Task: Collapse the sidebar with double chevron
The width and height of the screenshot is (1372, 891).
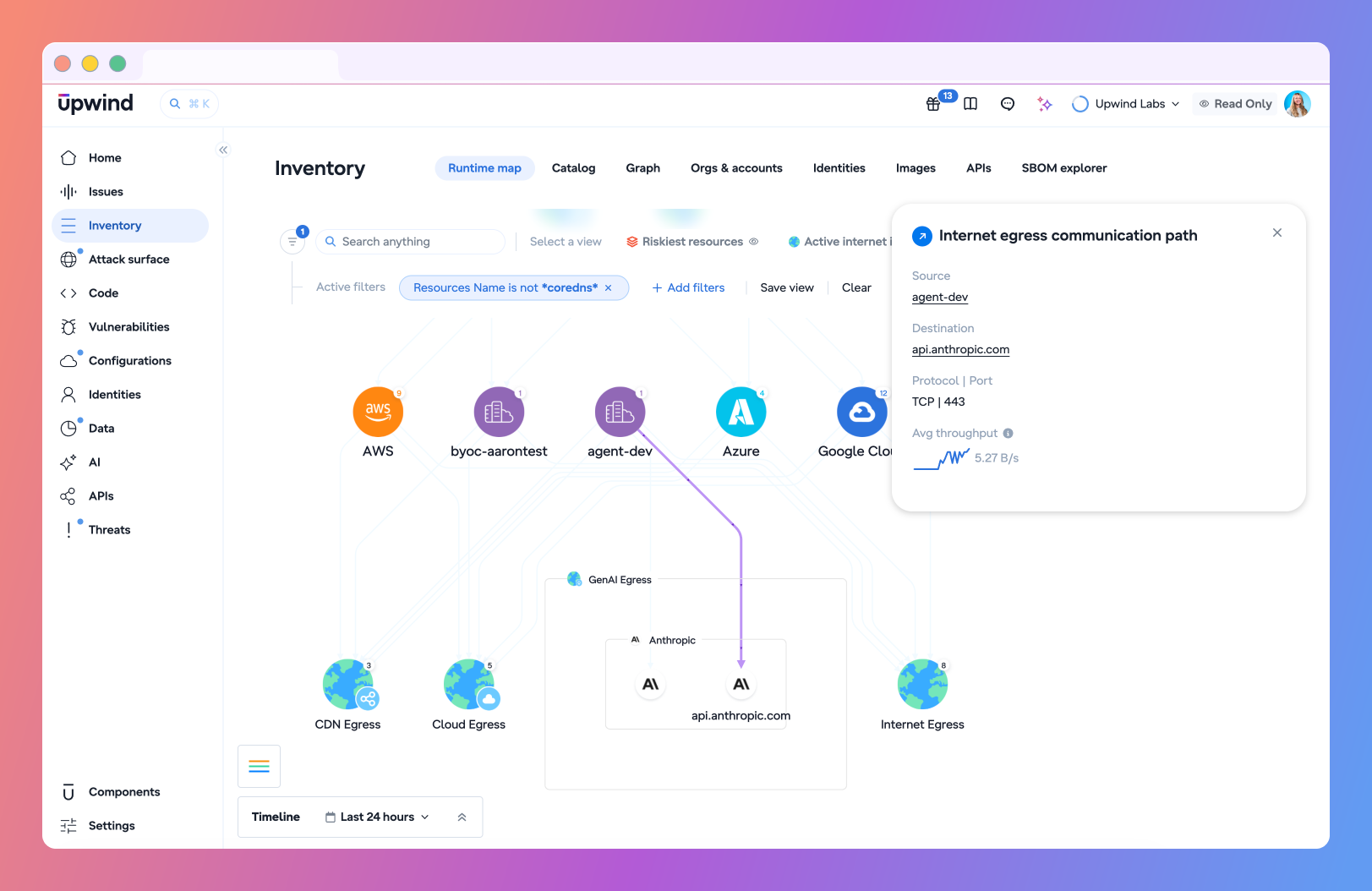Action: pyautogui.click(x=223, y=150)
